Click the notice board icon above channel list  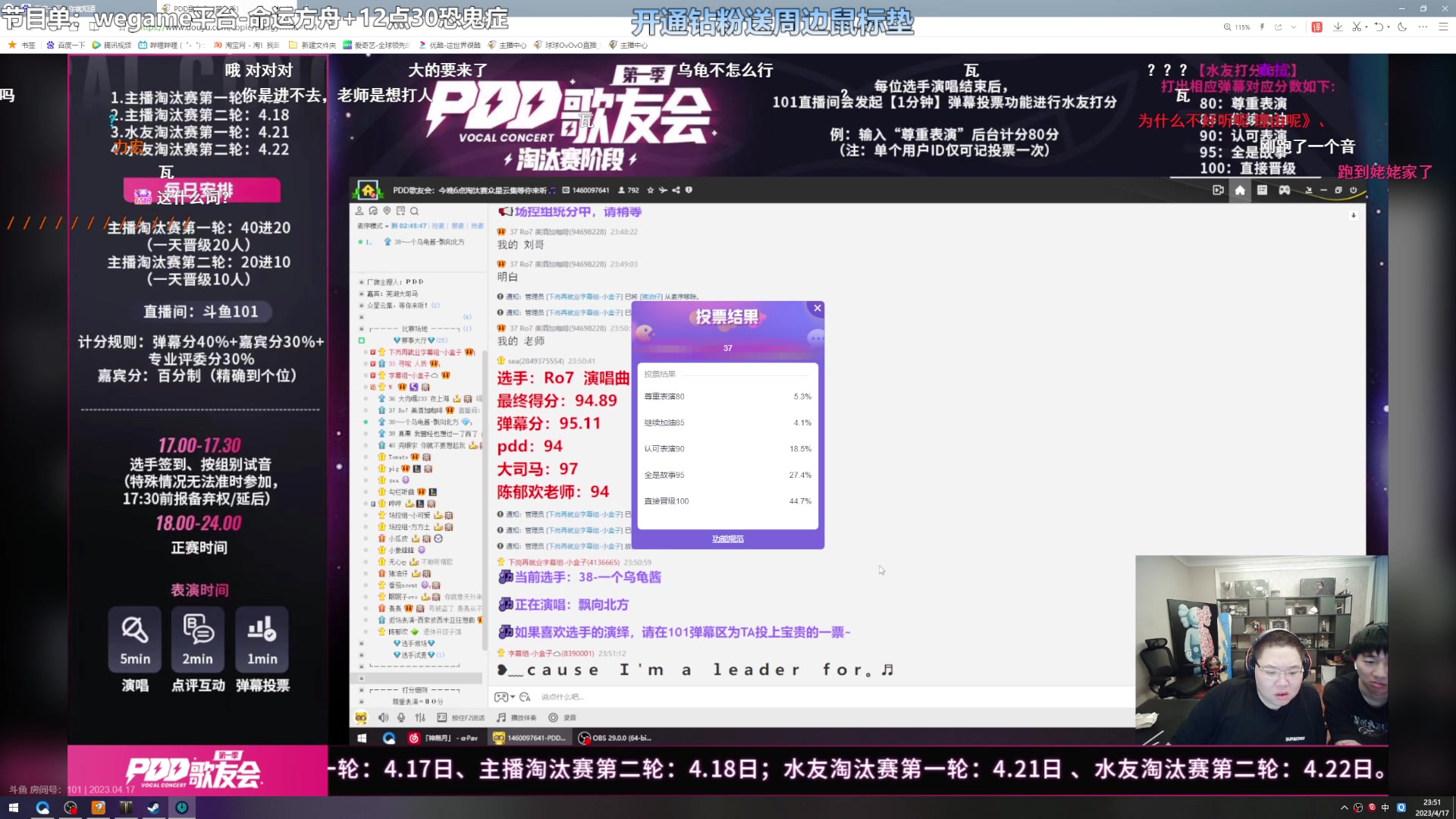(400, 211)
